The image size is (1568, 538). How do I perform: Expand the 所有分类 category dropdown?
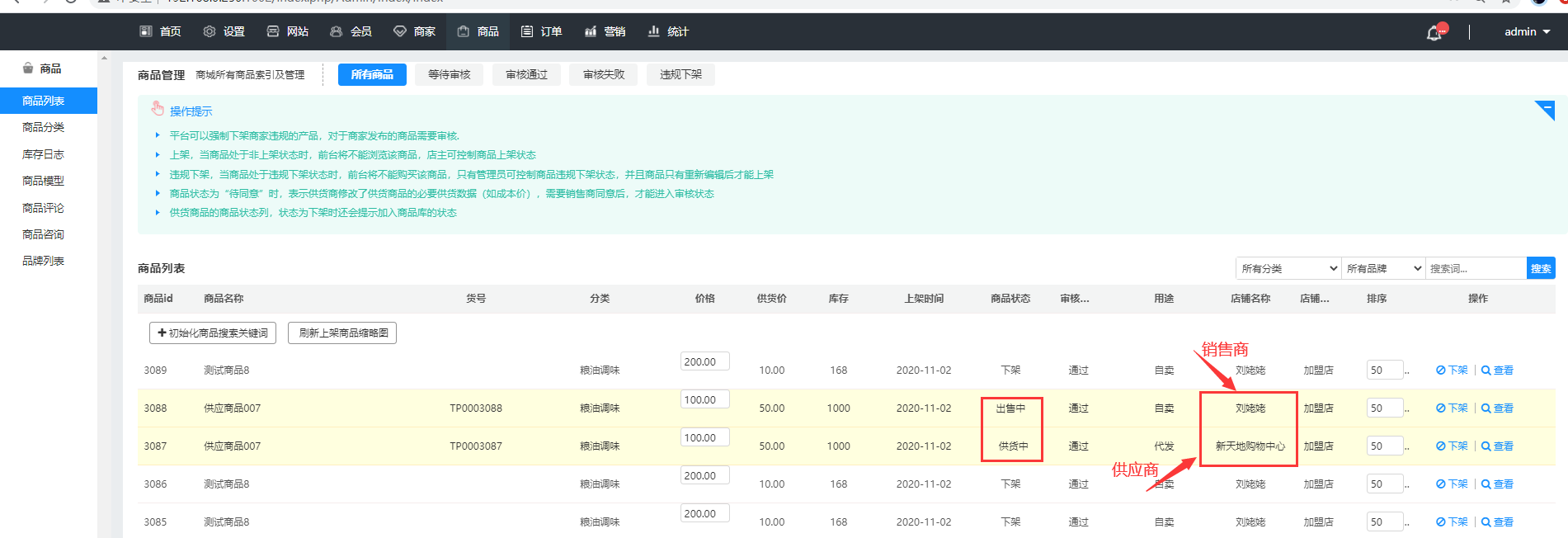click(1288, 268)
